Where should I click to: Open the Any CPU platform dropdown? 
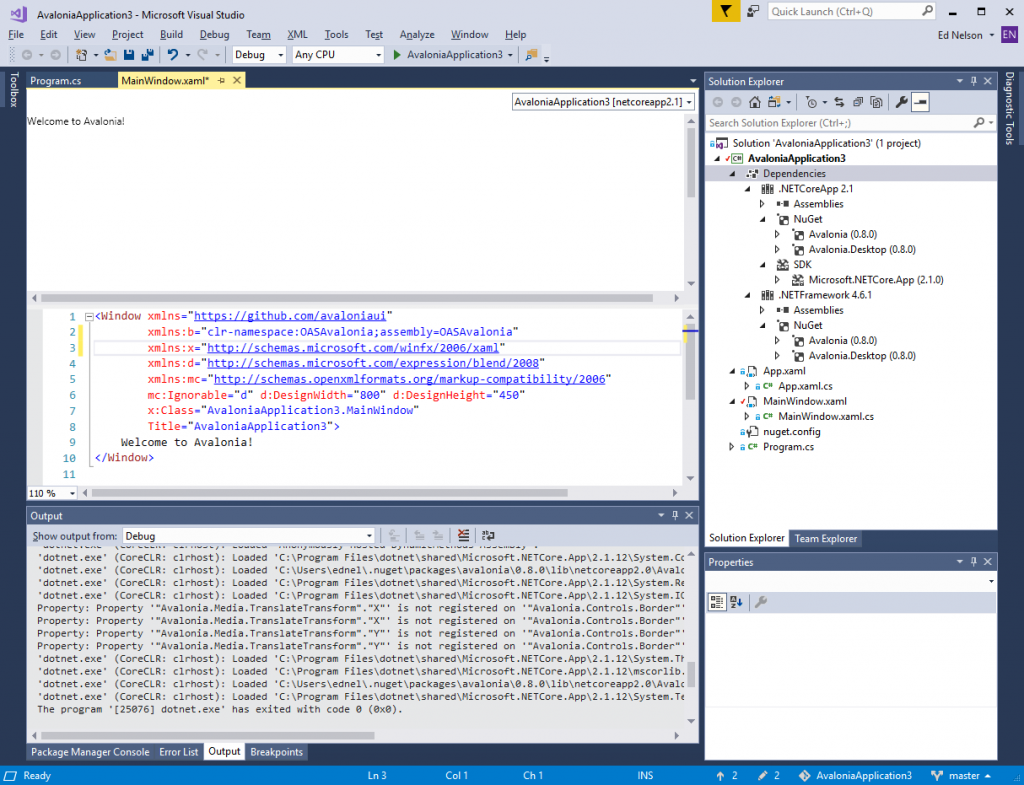[x=337, y=55]
